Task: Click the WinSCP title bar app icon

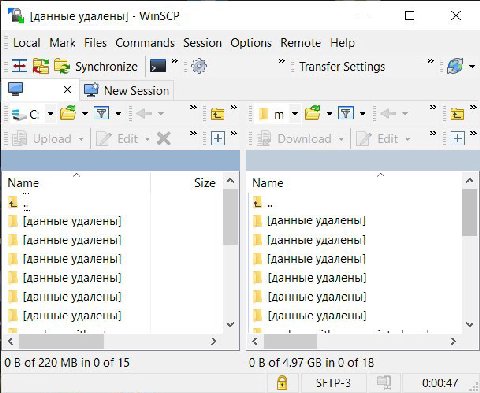Action: click(16, 15)
